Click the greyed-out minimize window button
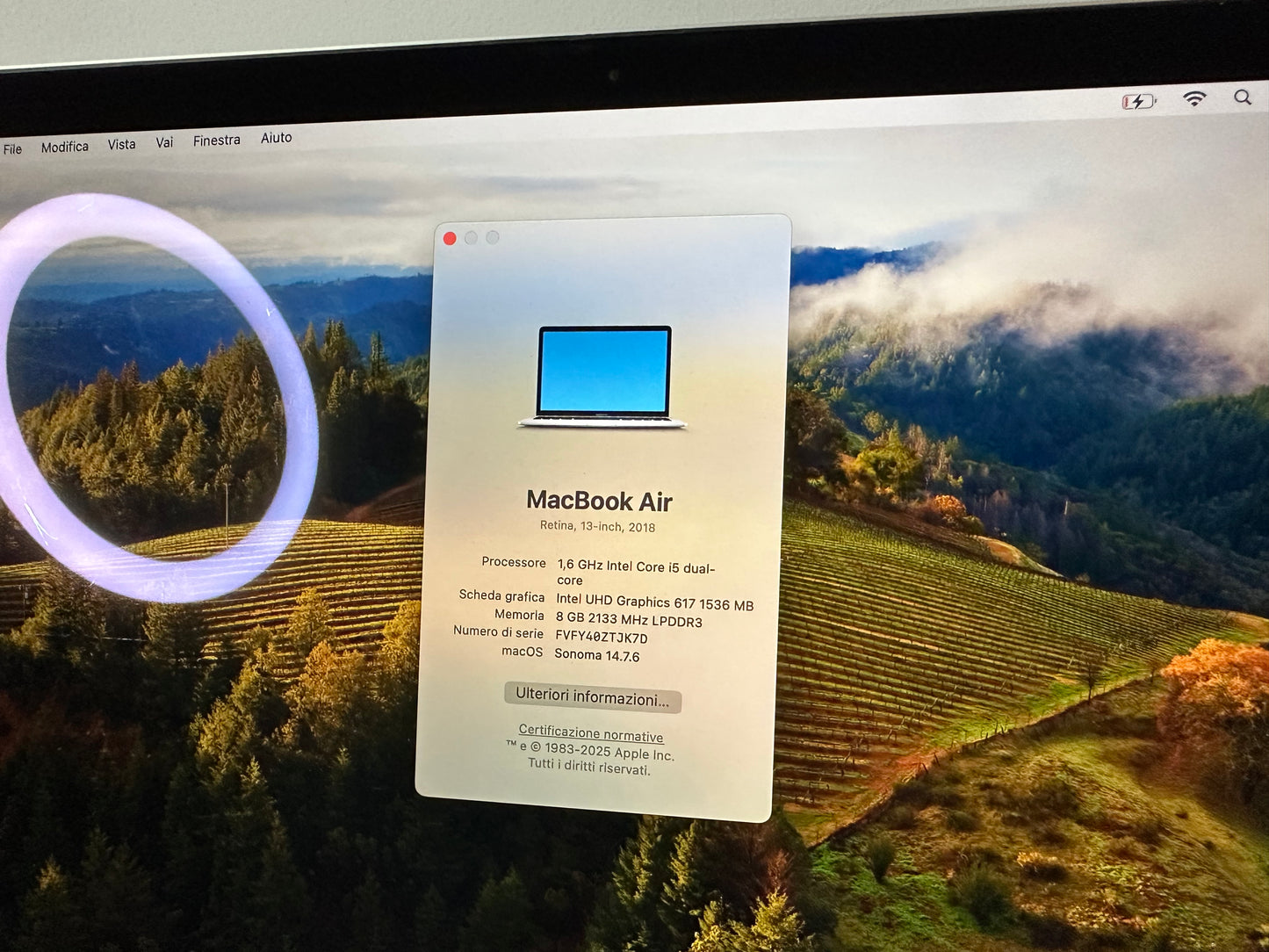This screenshot has width=1269, height=952. [x=471, y=238]
